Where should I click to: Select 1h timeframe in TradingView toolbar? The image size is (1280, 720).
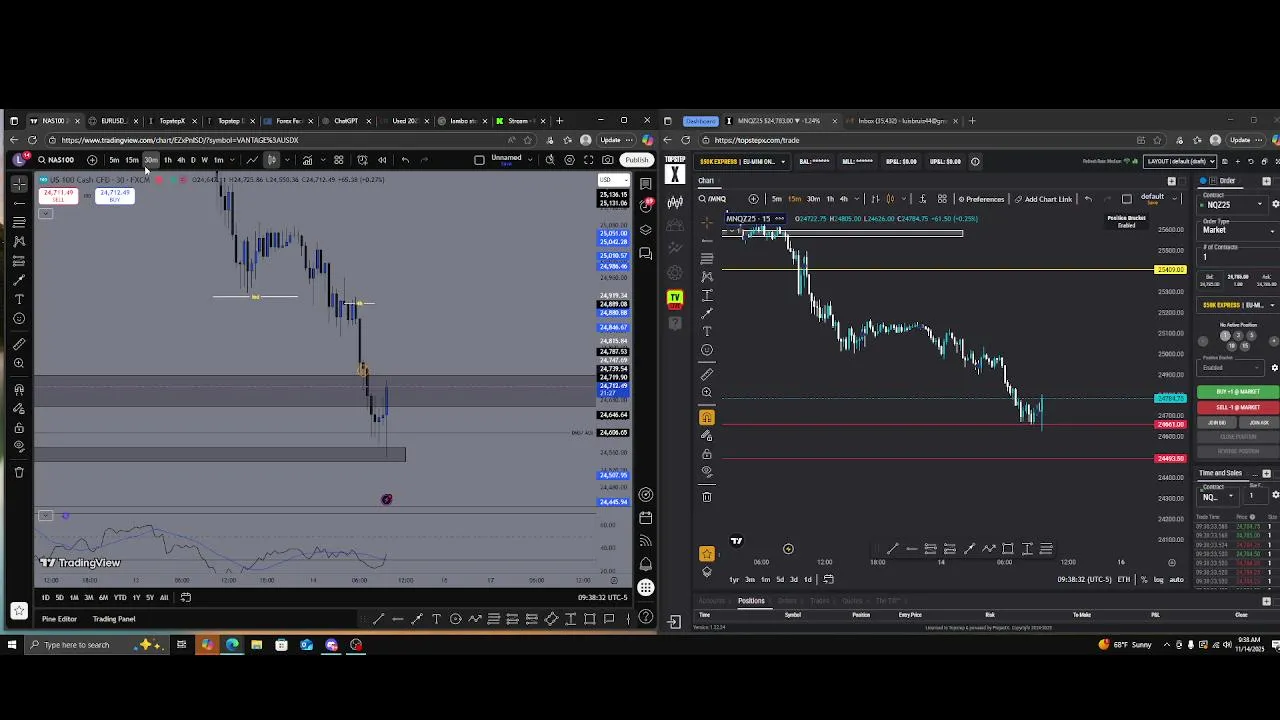tap(168, 160)
